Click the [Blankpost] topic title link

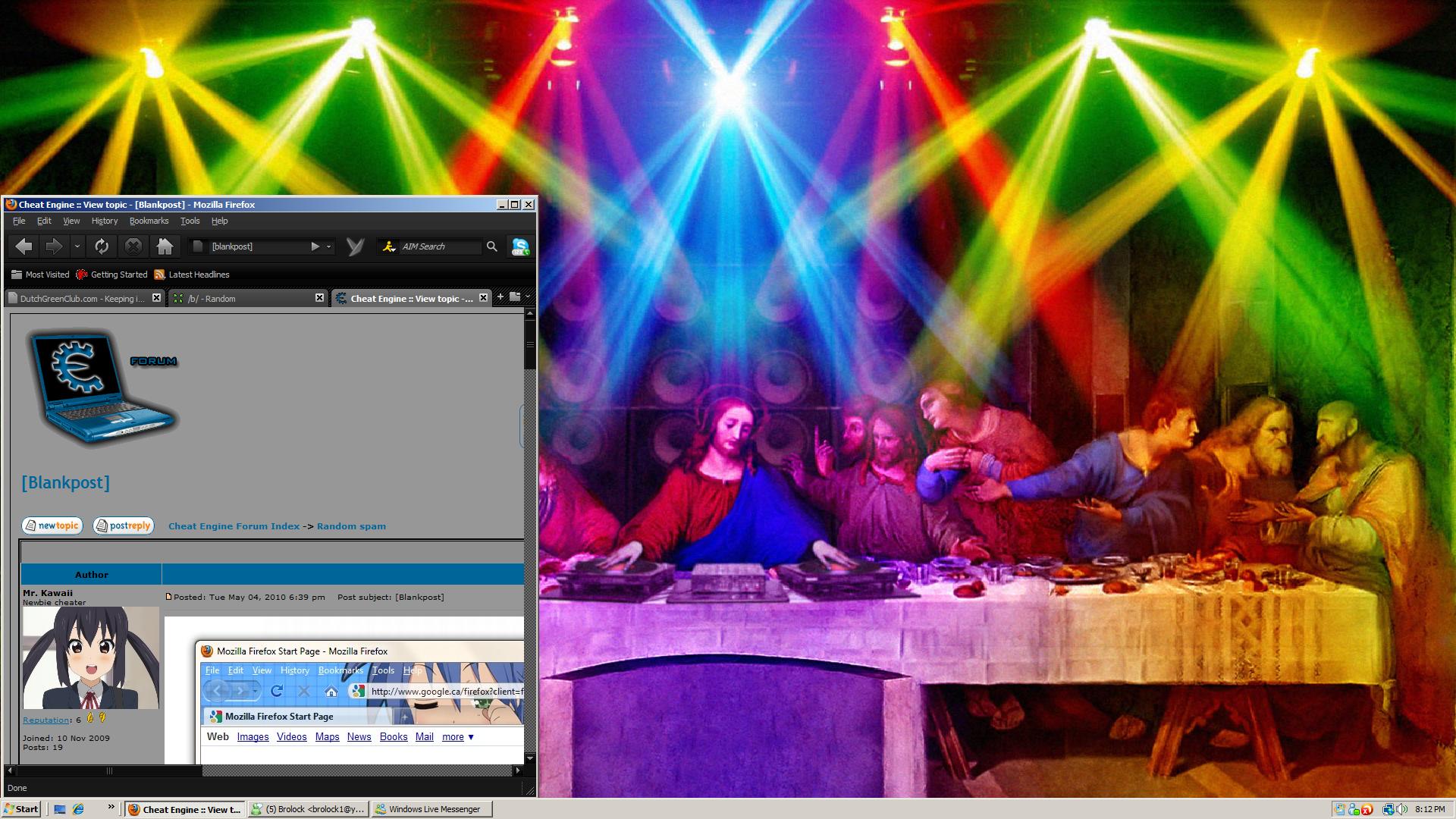coord(65,482)
